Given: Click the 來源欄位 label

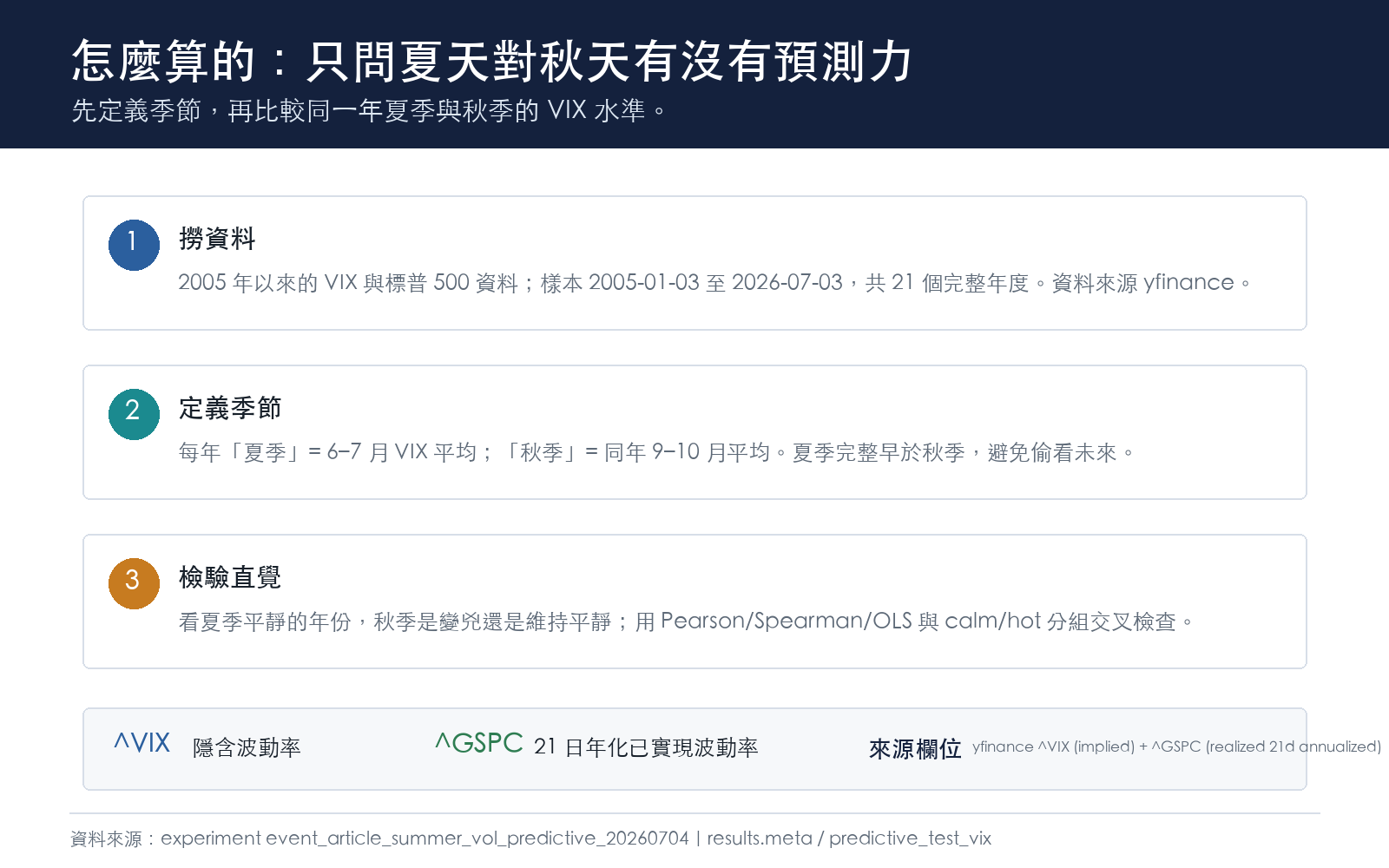Looking at the screenshot, I should [915, 749].
